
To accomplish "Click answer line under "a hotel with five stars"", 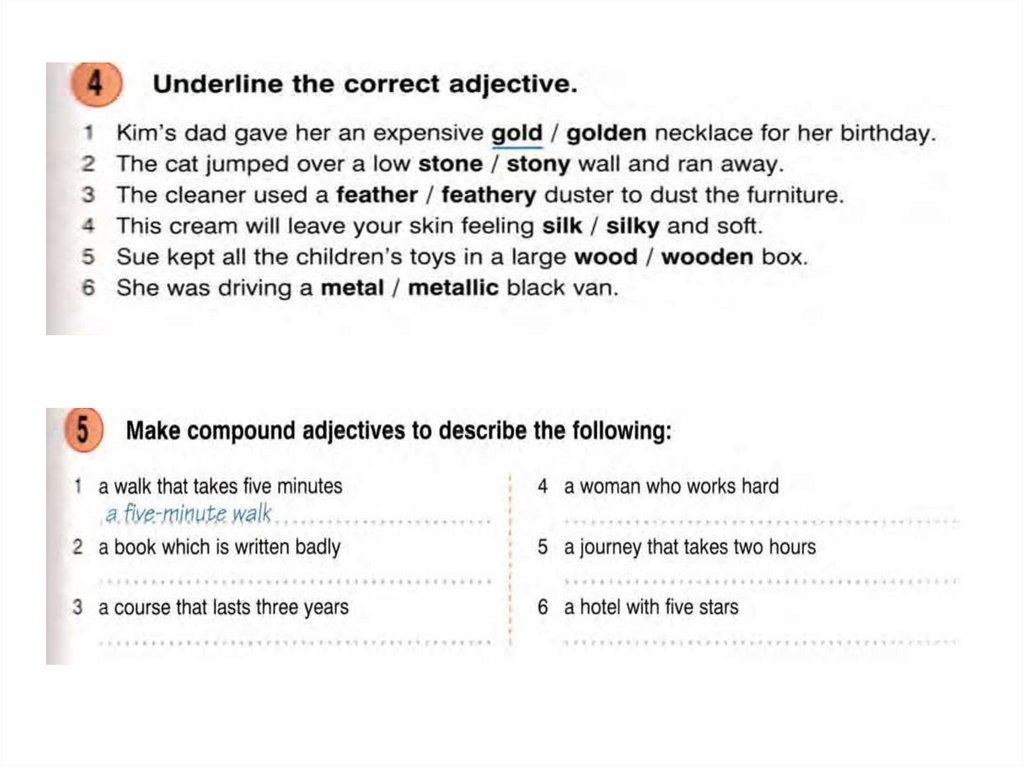I will pyautogui.click(x=760, y=640).
